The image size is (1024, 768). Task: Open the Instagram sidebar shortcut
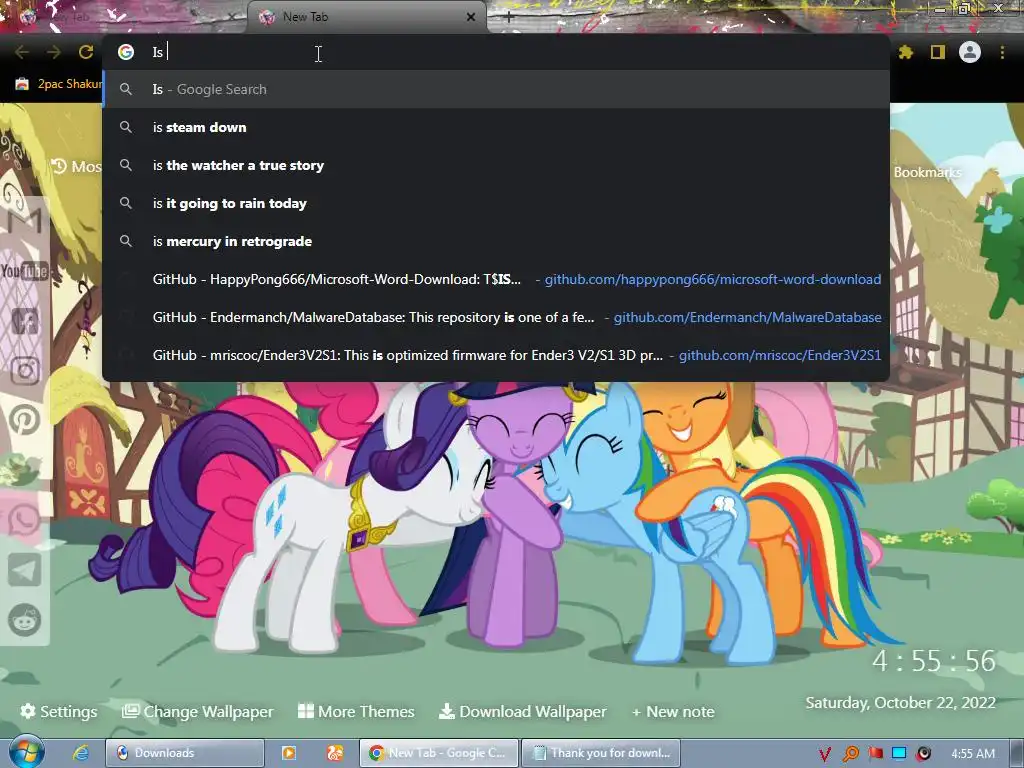(25, 370)
